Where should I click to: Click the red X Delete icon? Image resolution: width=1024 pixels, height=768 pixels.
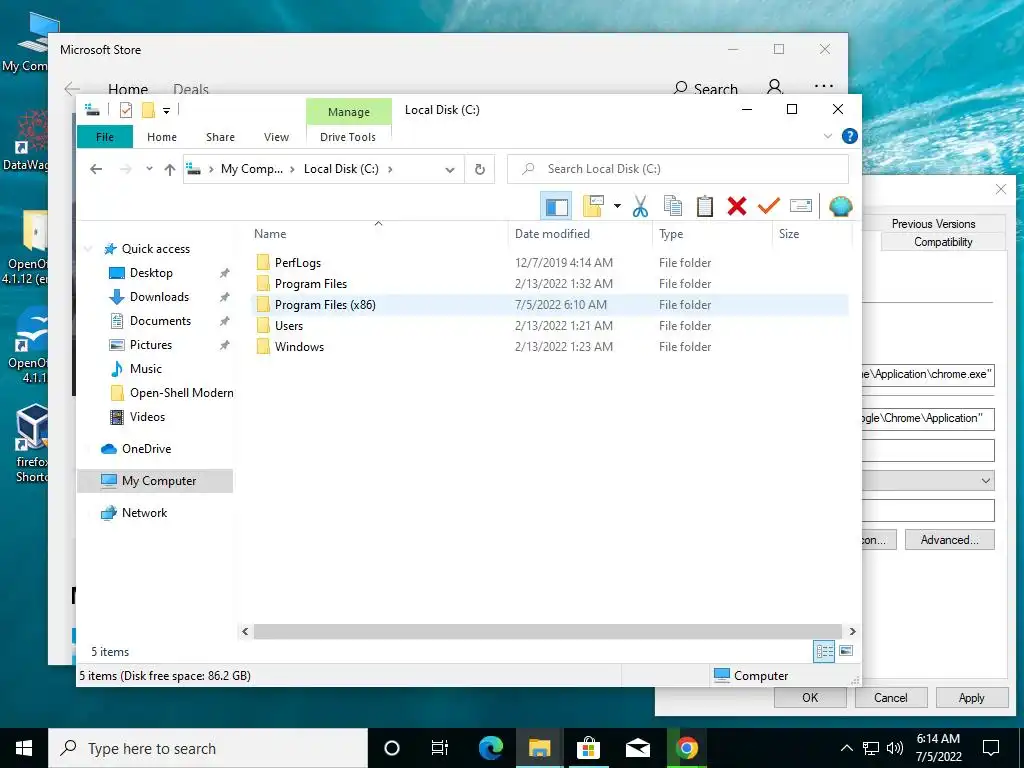point(737,206)
